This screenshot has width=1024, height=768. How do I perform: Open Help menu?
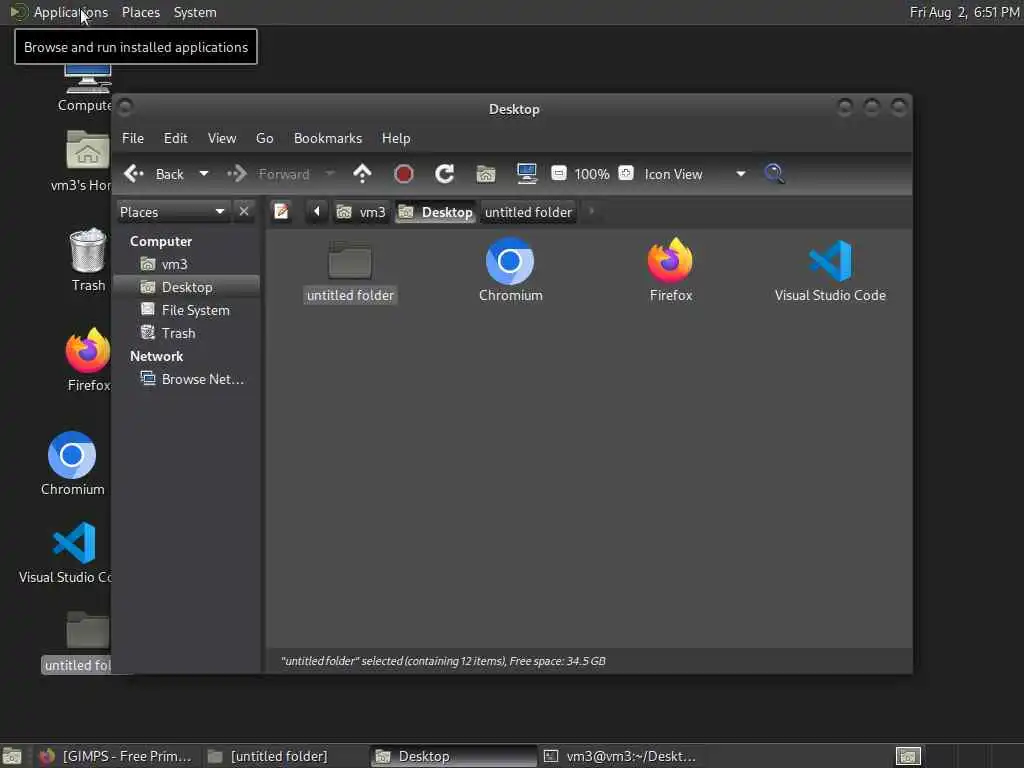pyautogui.click(x=396, y=138)
